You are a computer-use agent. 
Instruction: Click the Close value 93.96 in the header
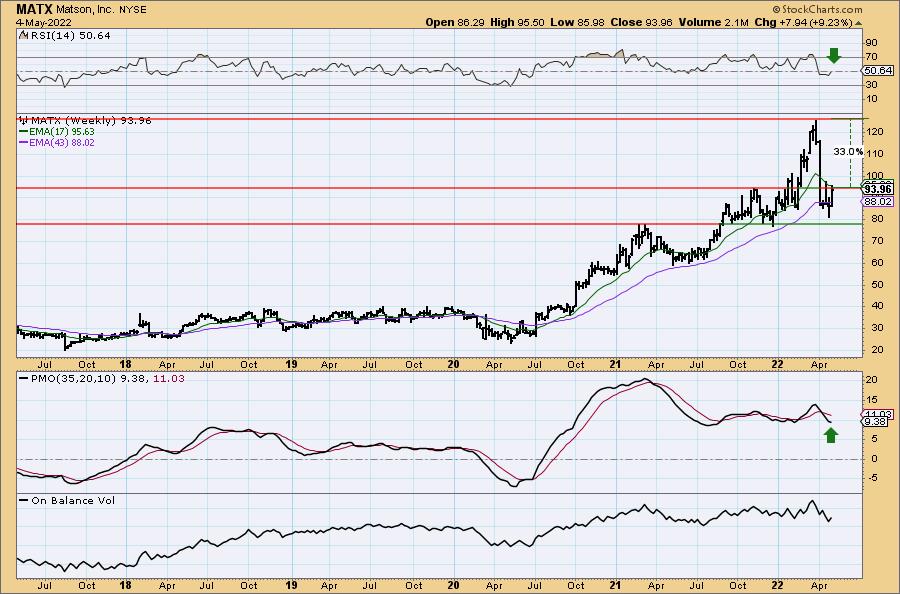pos(657,22)
